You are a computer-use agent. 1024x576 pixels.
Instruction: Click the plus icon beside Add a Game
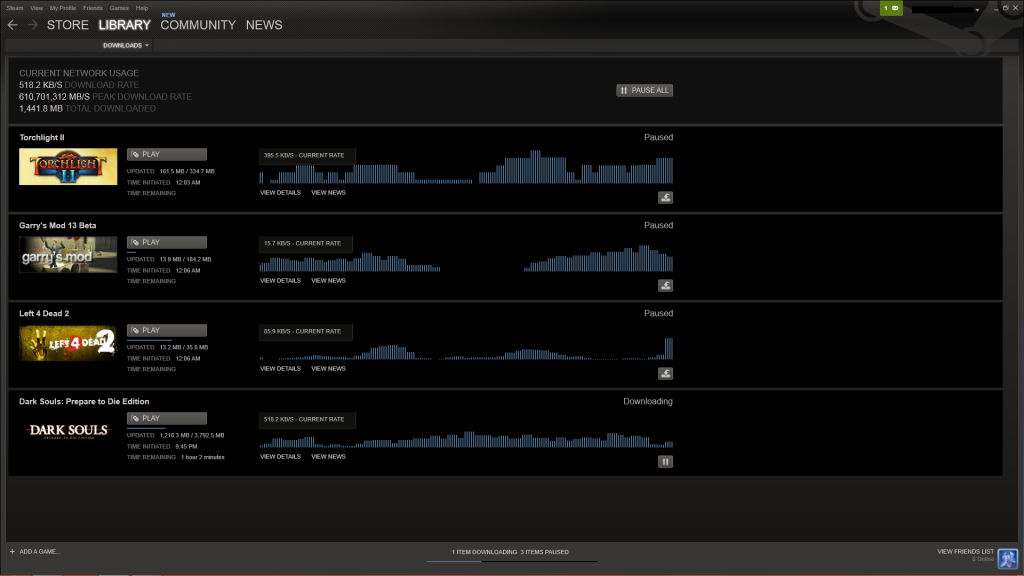click(x=12, y=552)
